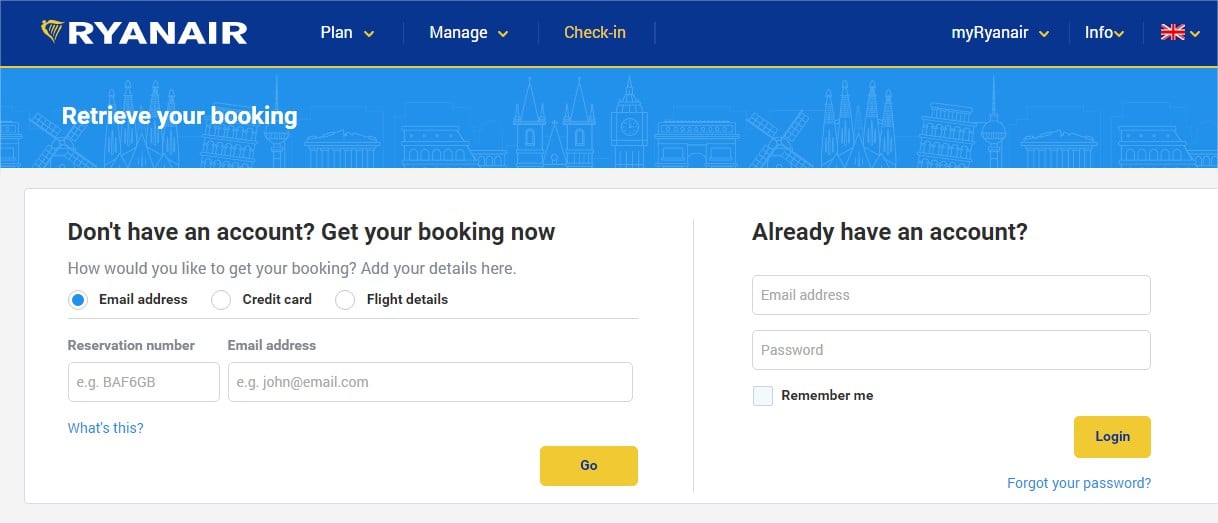
Task: Focus the Reservation number field
Action: pos(143,382)
